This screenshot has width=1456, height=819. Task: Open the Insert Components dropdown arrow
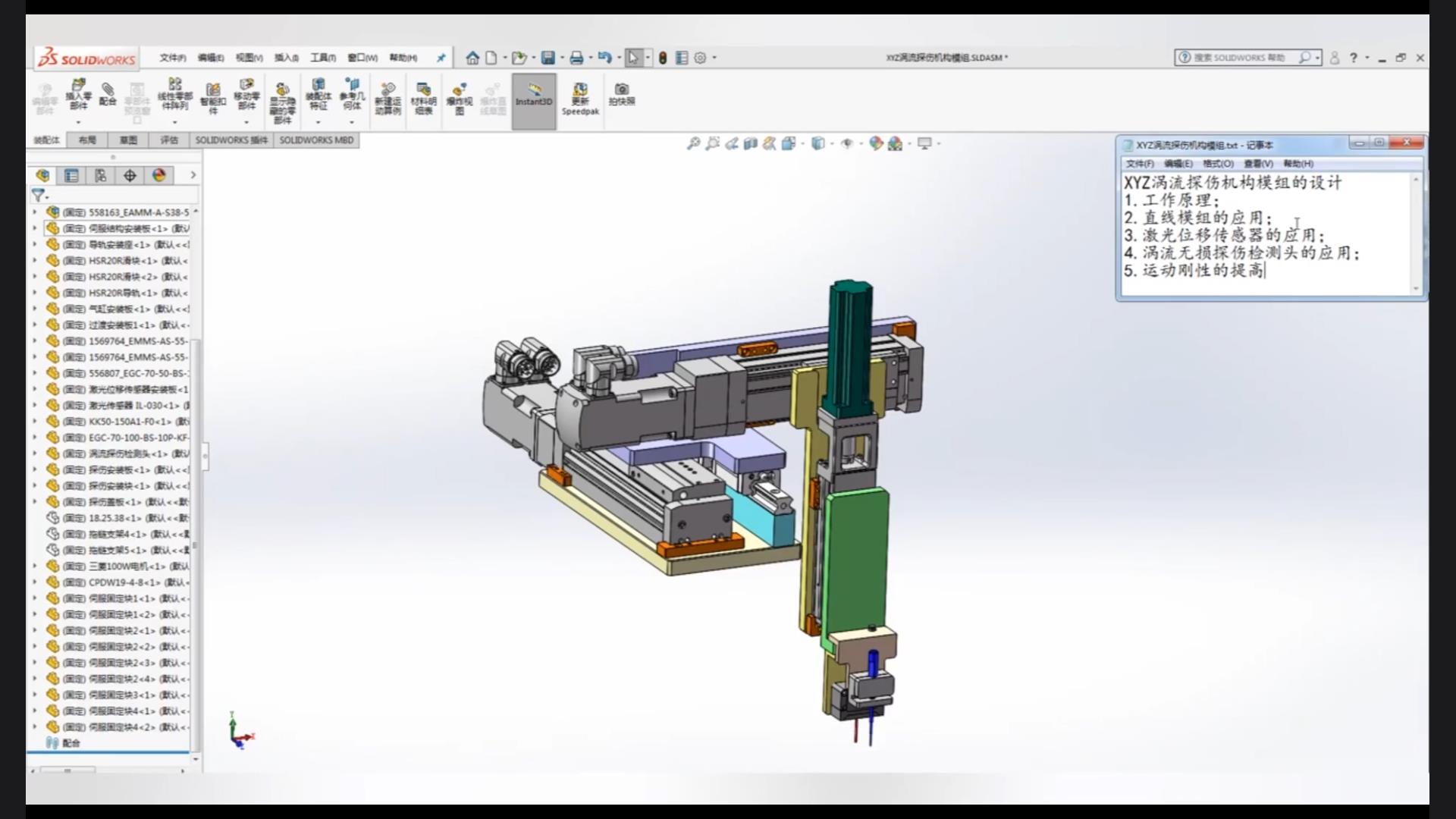click(78, 122)
